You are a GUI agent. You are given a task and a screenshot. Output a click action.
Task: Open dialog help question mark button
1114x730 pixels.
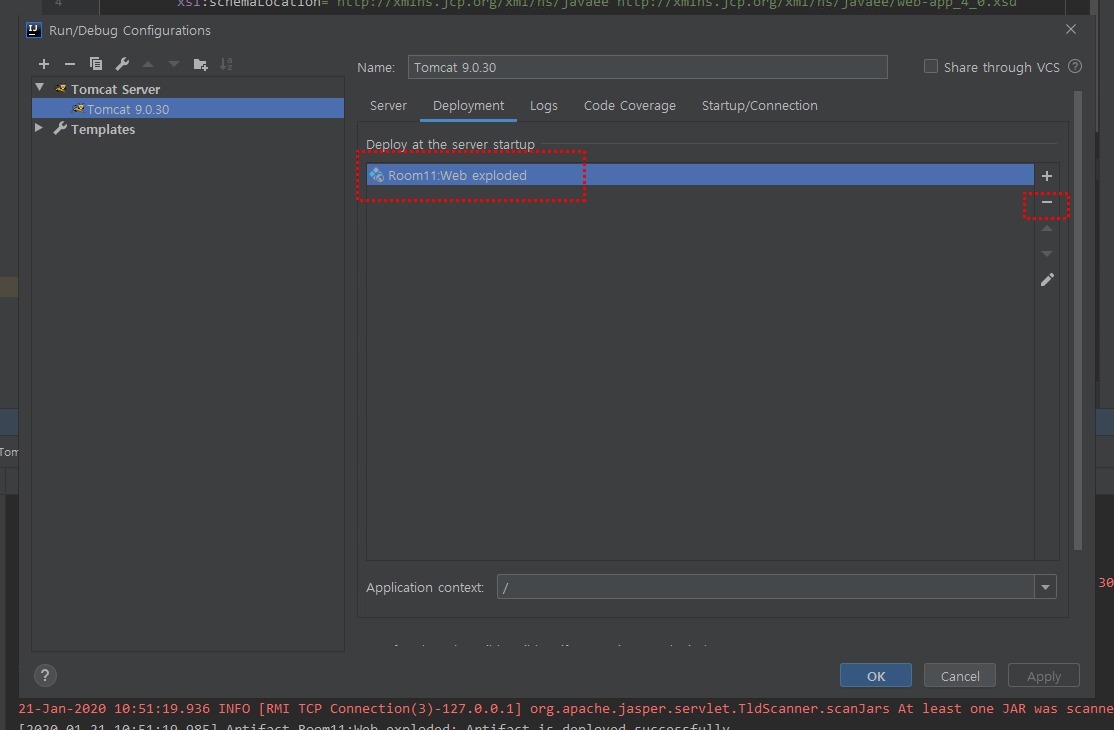coord(45,675)
